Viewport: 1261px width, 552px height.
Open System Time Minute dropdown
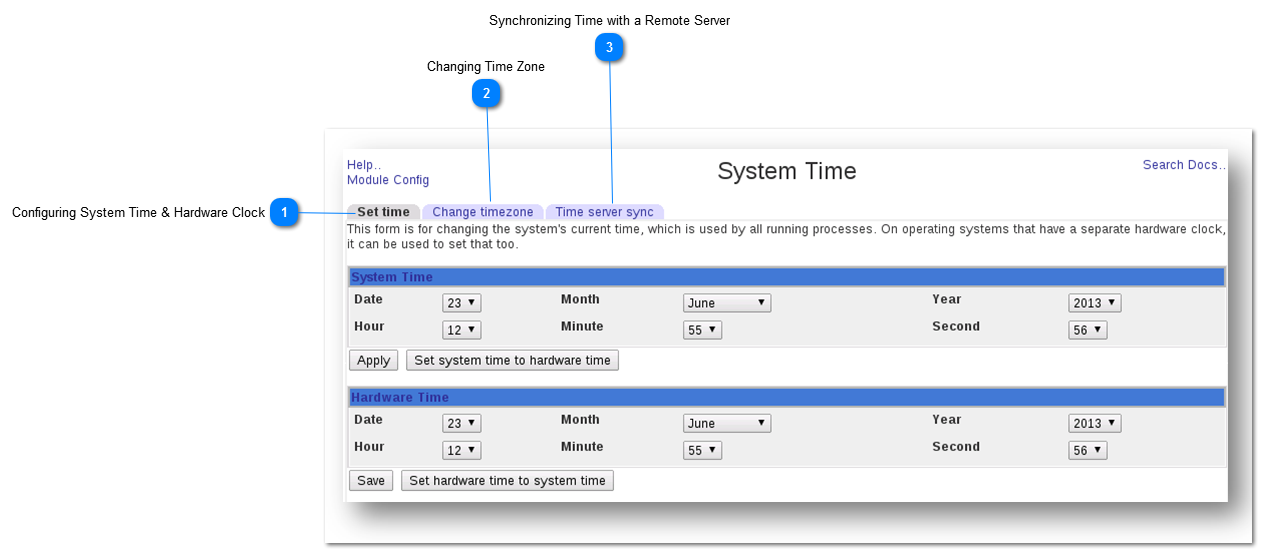click(x=703, y=330)
